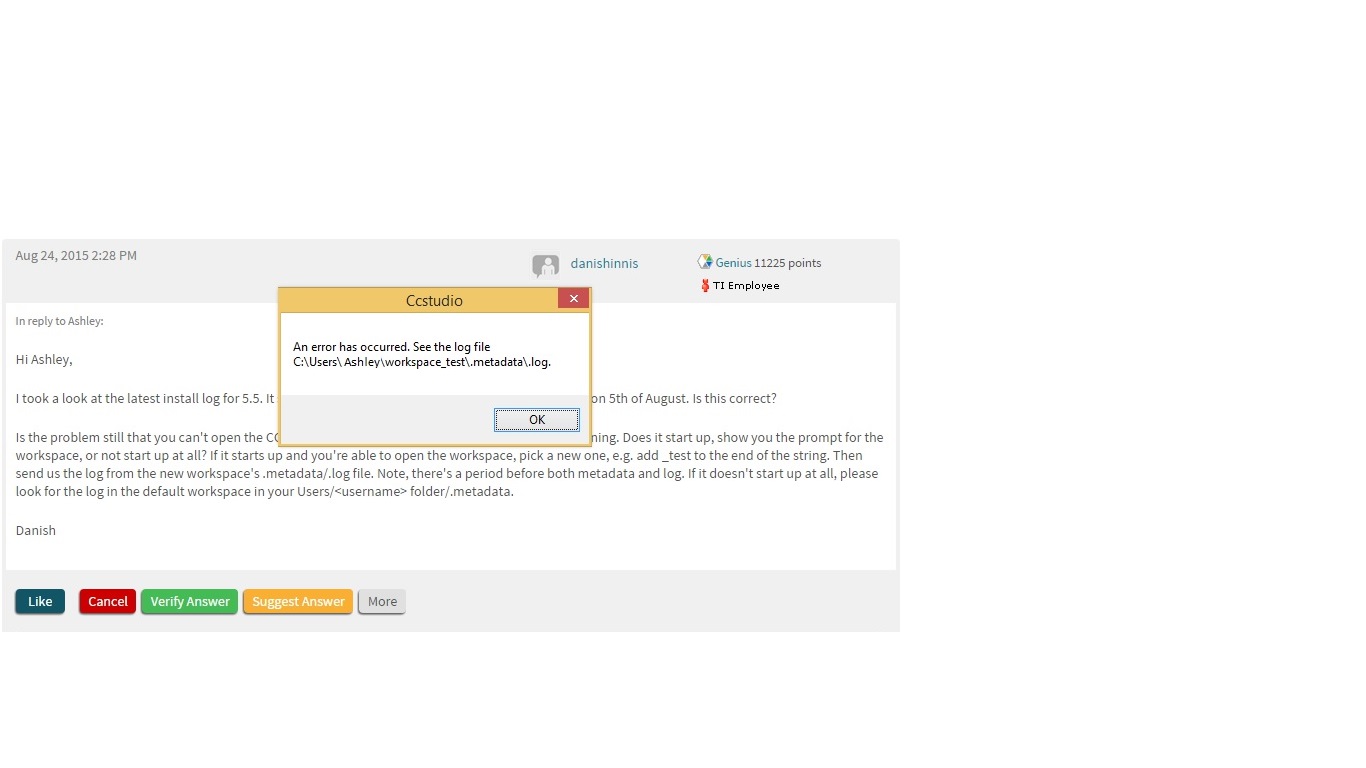Click the 'TI Employee' label

[x=746, y=286]
